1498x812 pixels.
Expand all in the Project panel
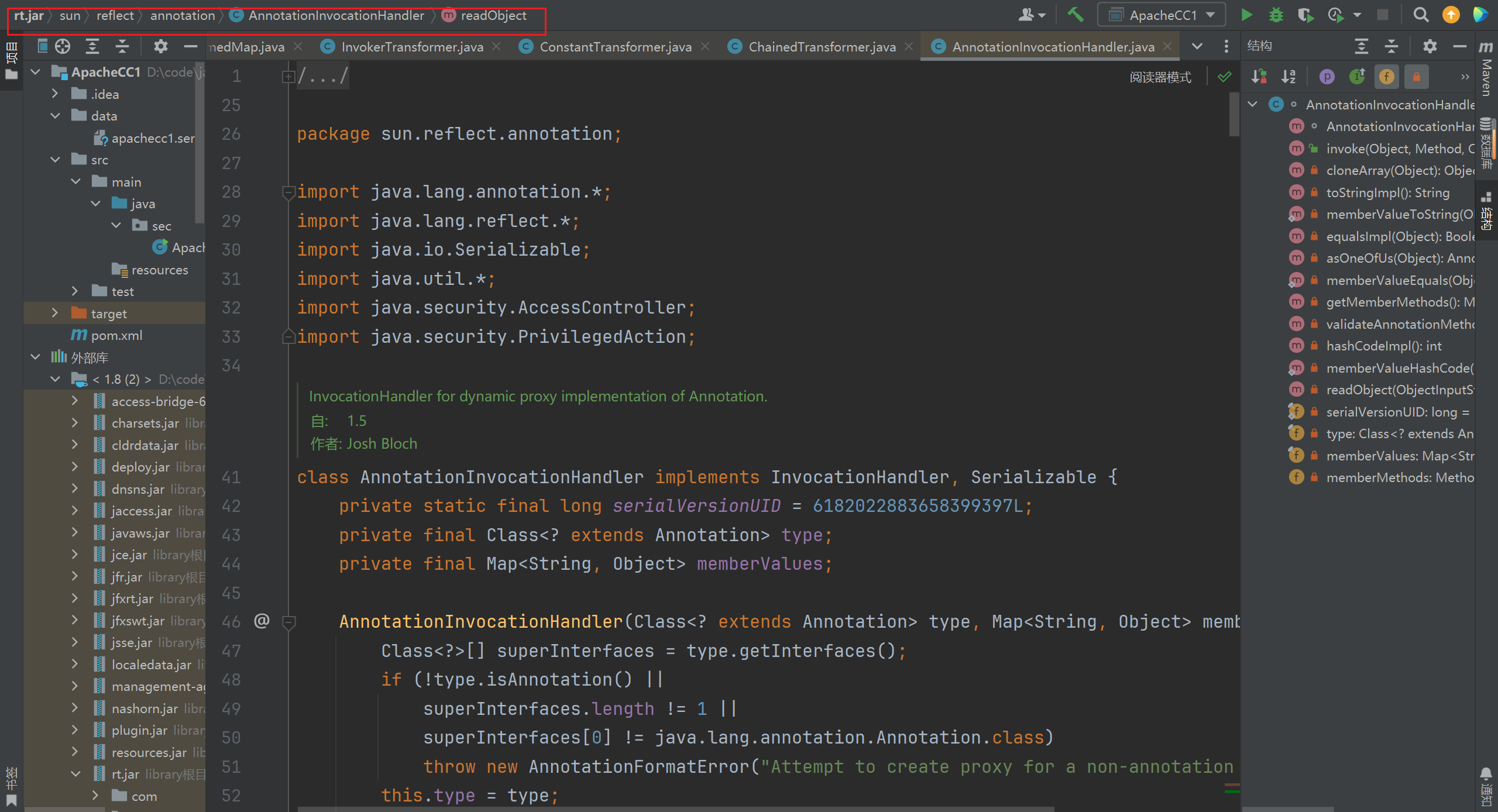click(92, 46)
